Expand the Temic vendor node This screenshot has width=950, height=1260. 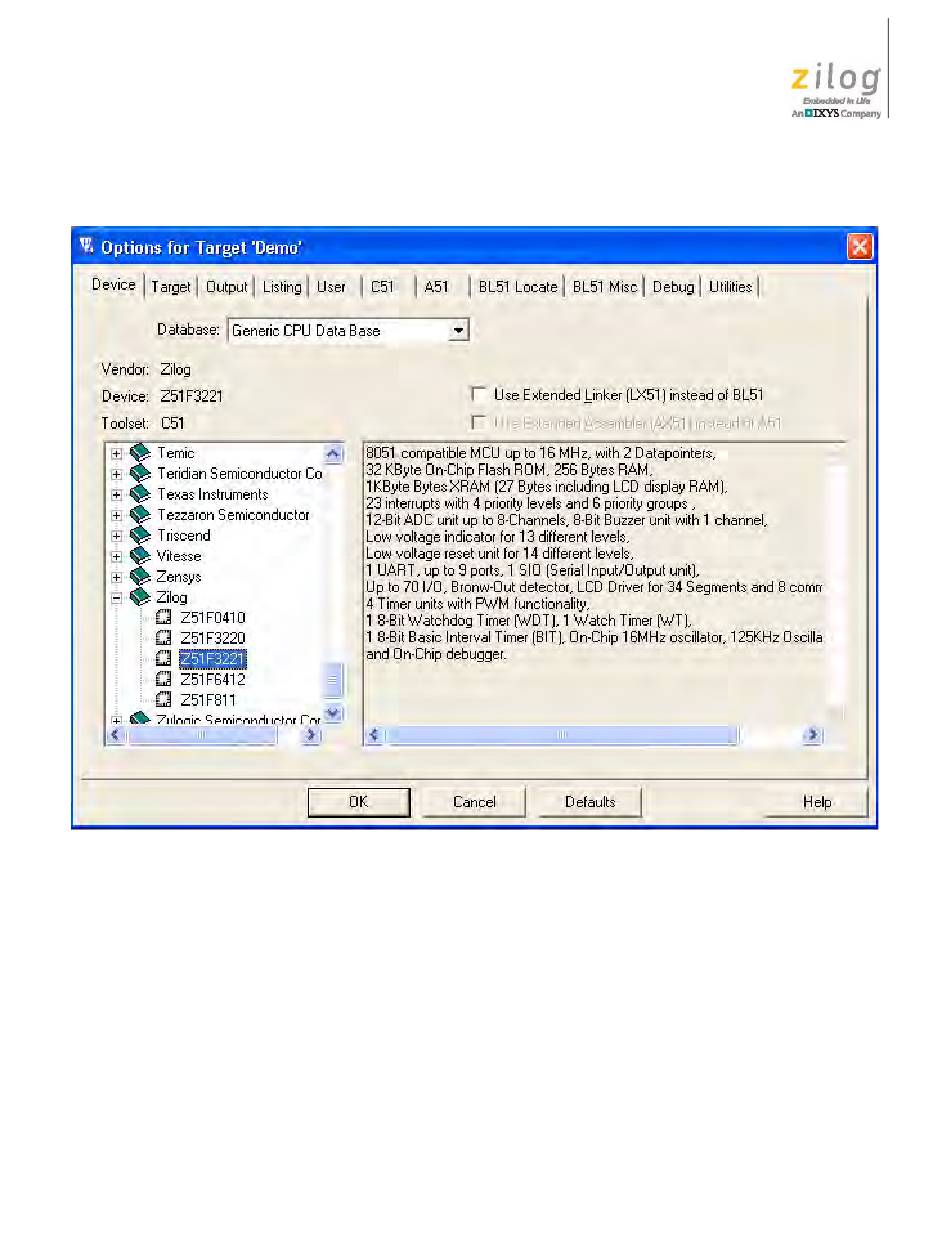117,453
